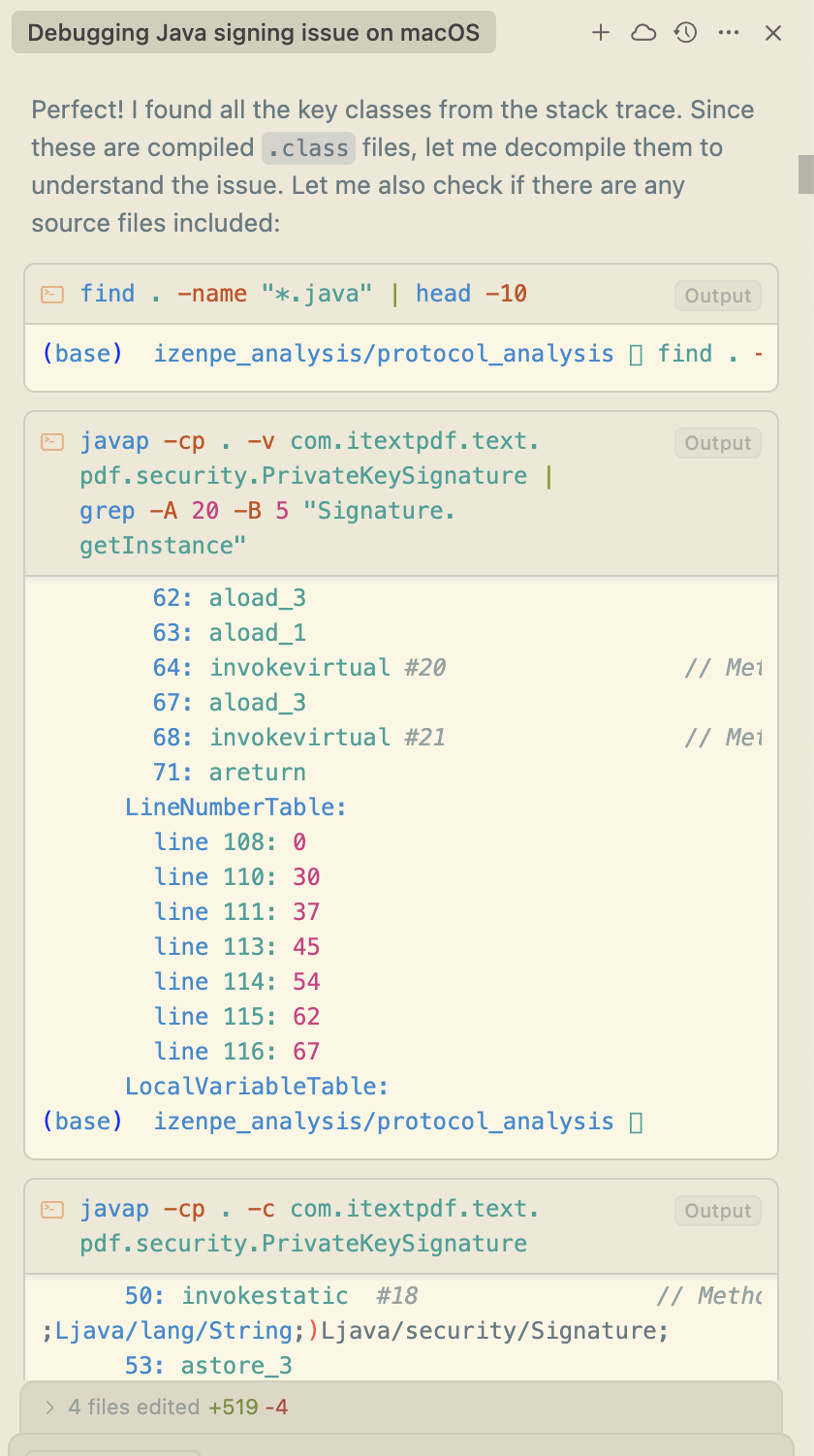Toggle Output on the javap -v command block

pos(717,443)
